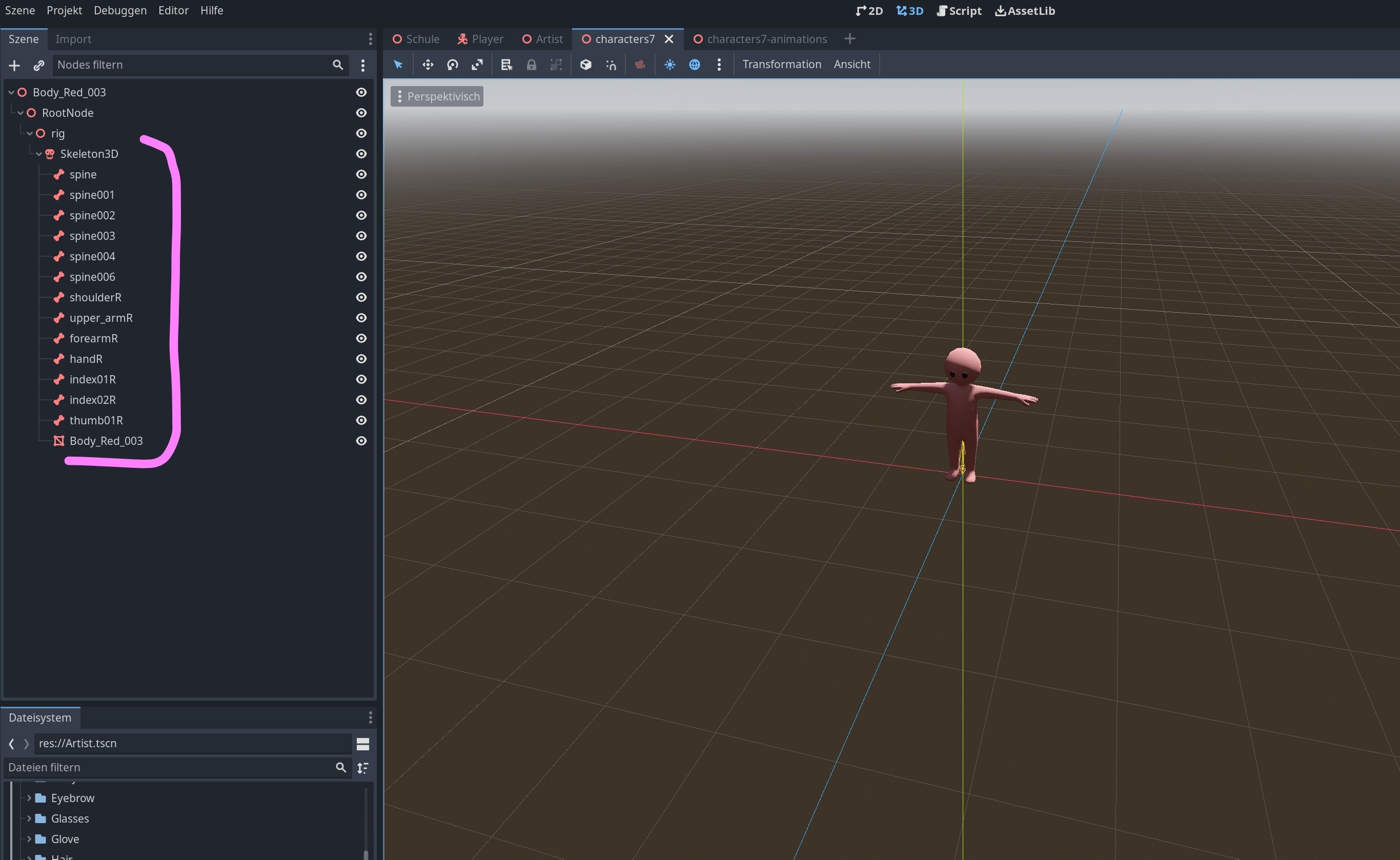Open the Transformation menu
Screen dimensions: 1400x860
(782, 64)
